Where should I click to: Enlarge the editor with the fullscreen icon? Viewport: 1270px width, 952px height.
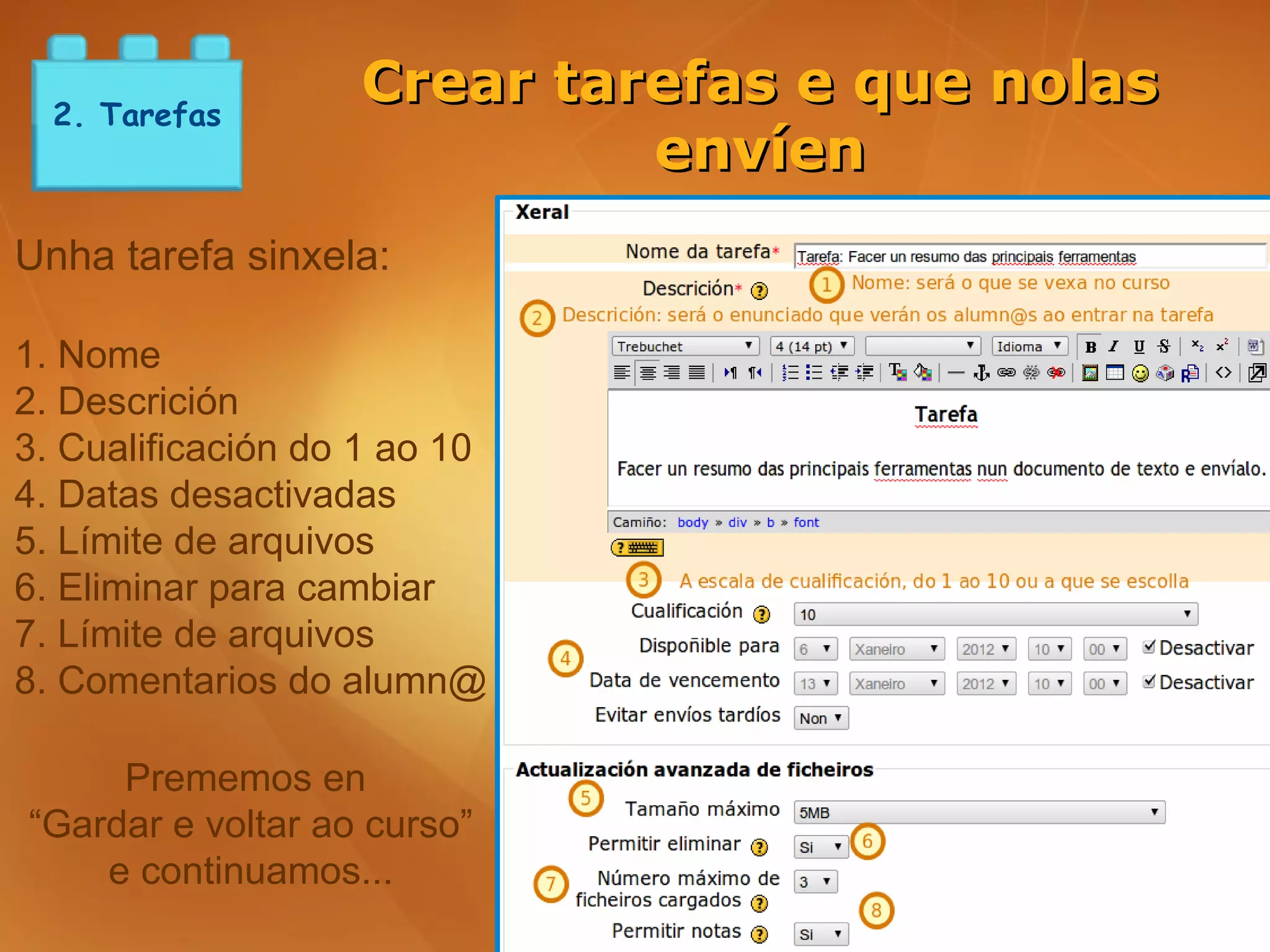click(1256, 372)
